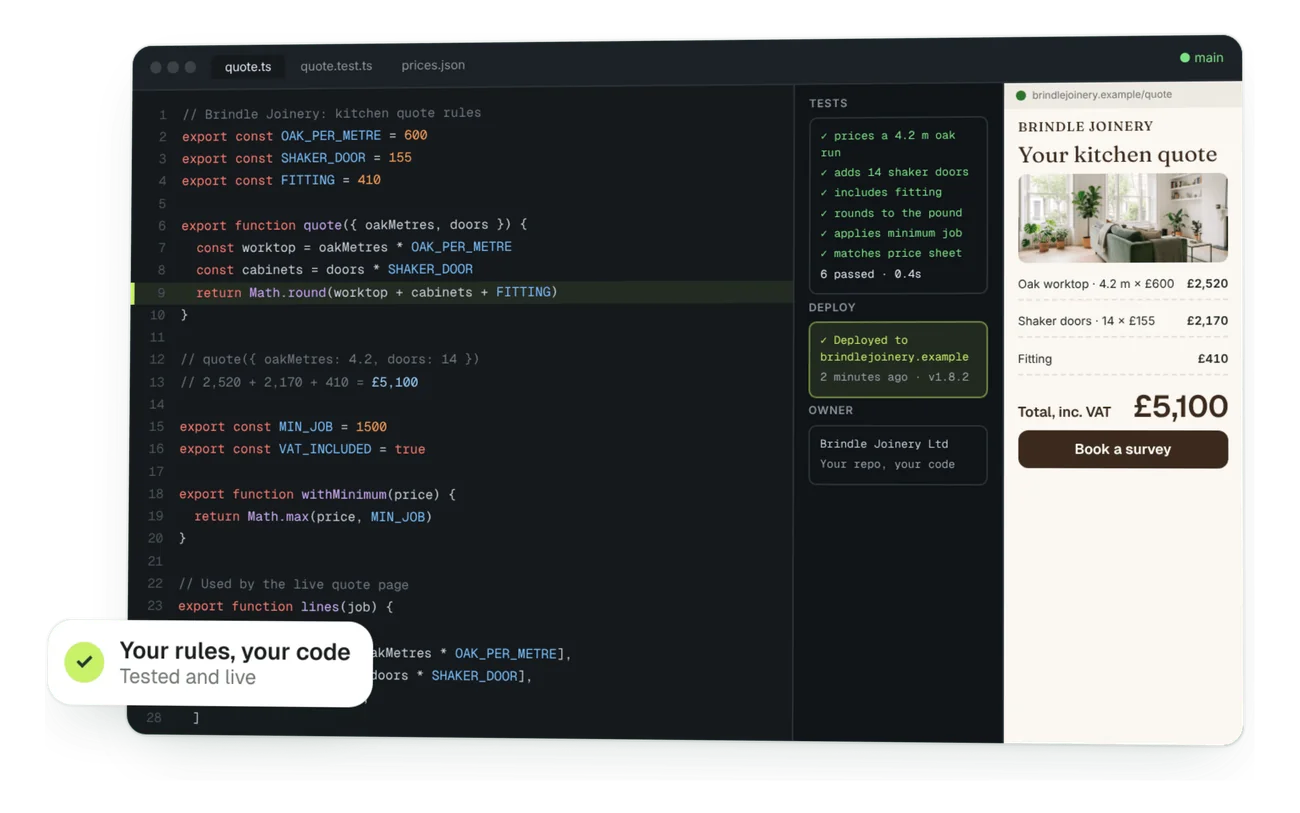Open the kitchen photo in the quote preview
The image size is (1300, 813).
coord(1123,218)
